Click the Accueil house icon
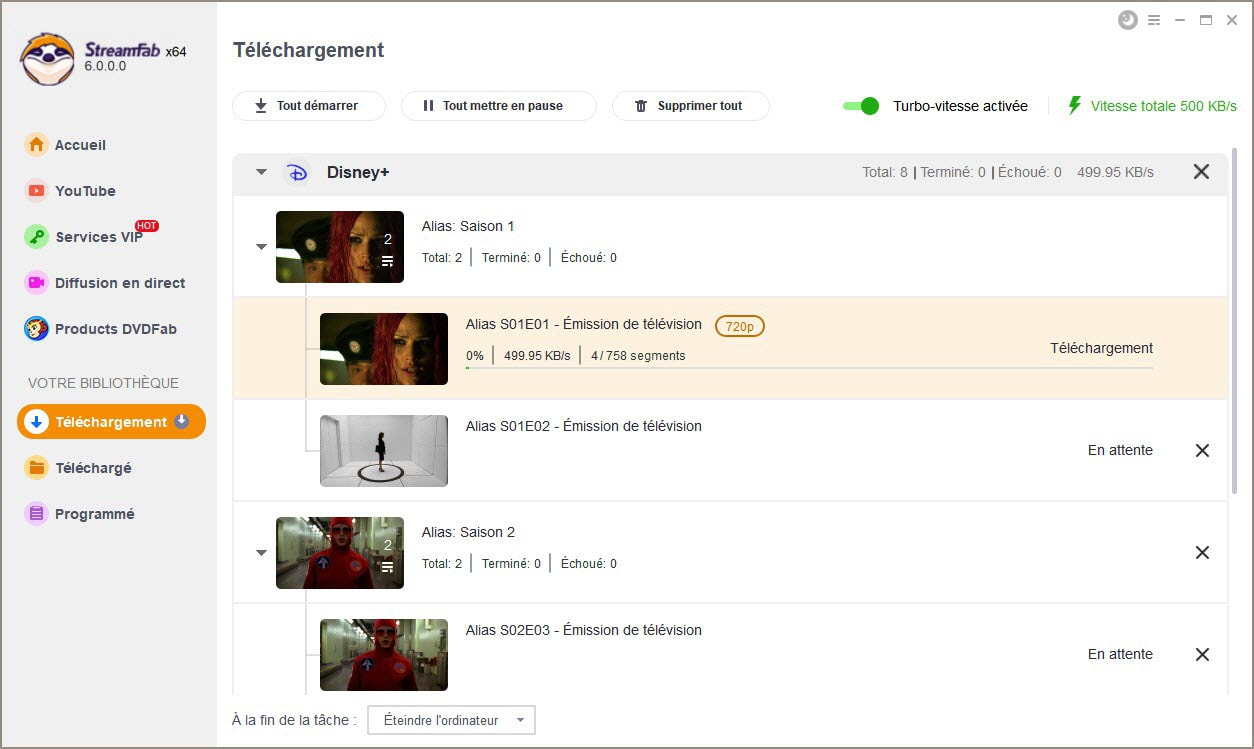The height and width of the screenshot is (749, 1254). (x=36, y=145)
